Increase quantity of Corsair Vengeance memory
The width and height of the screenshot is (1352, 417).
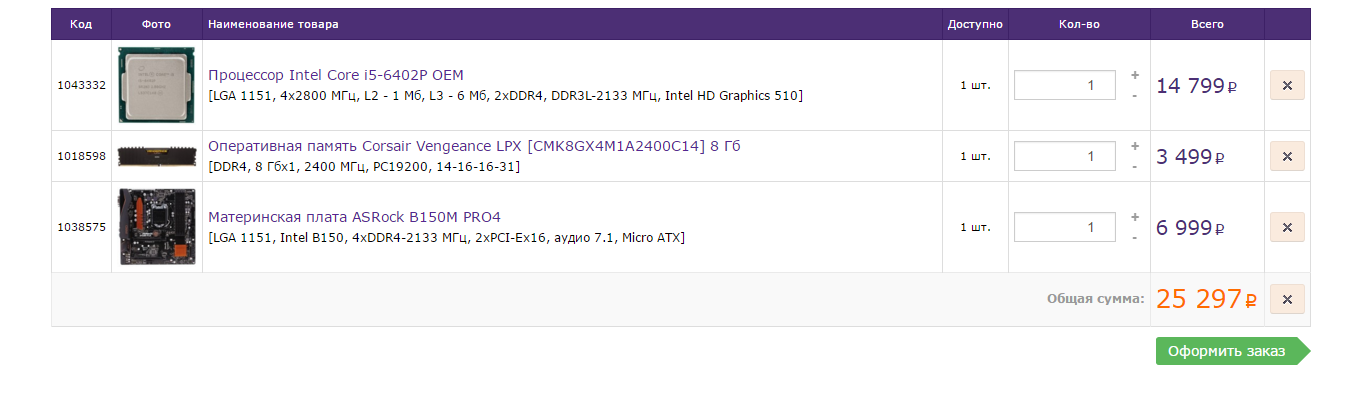(1134, 146)
